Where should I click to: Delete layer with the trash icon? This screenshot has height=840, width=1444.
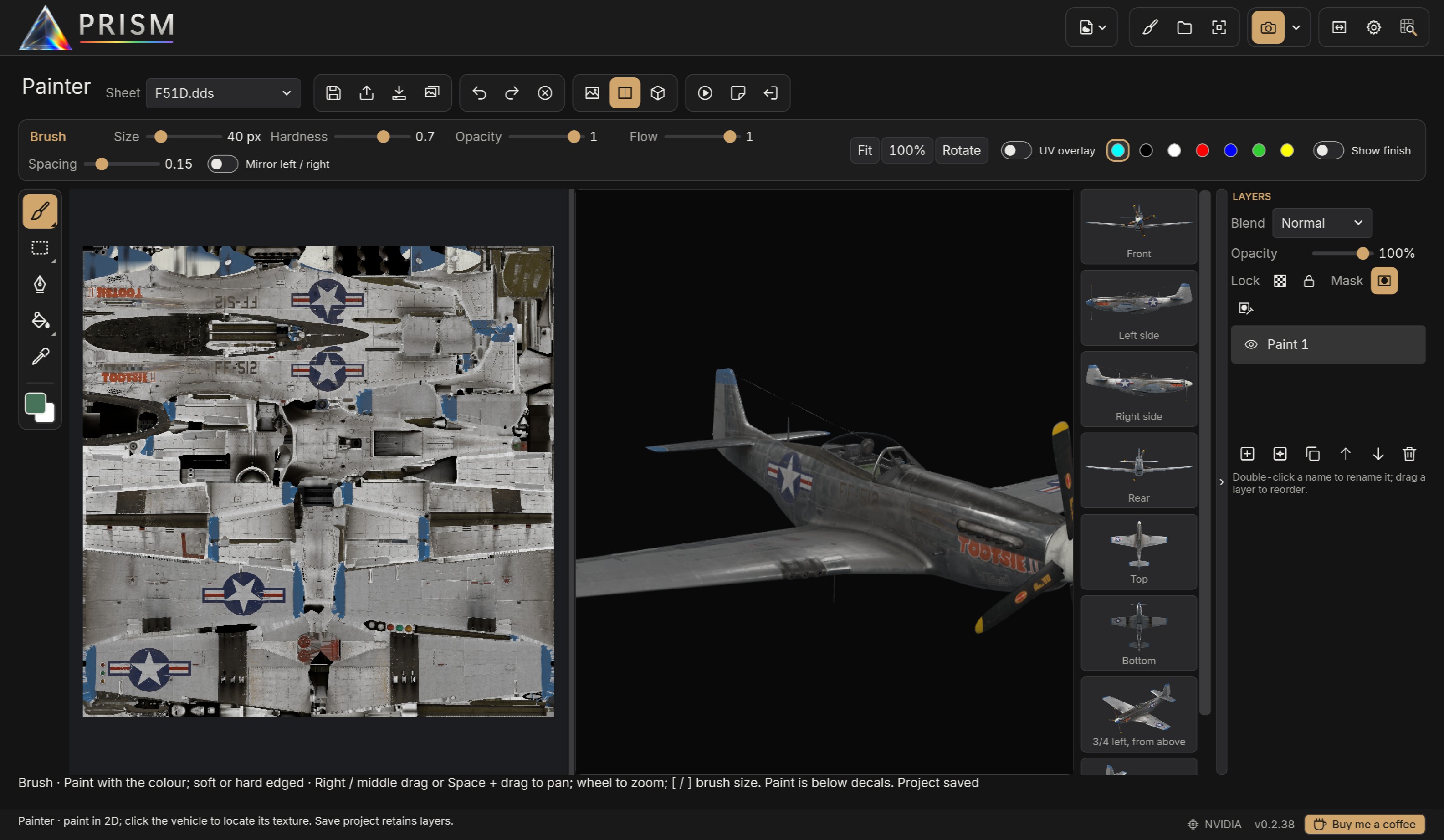(1410, 454)
